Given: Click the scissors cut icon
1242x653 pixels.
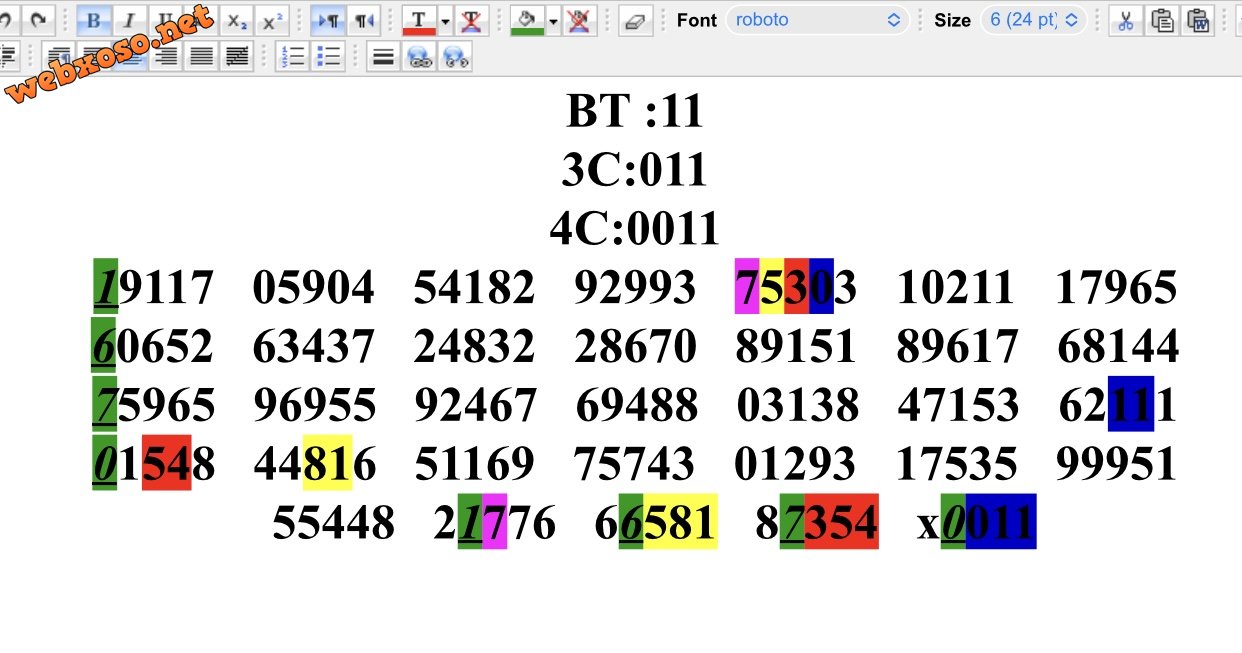Looking at the screenshot, I should tap(1125, 20).
